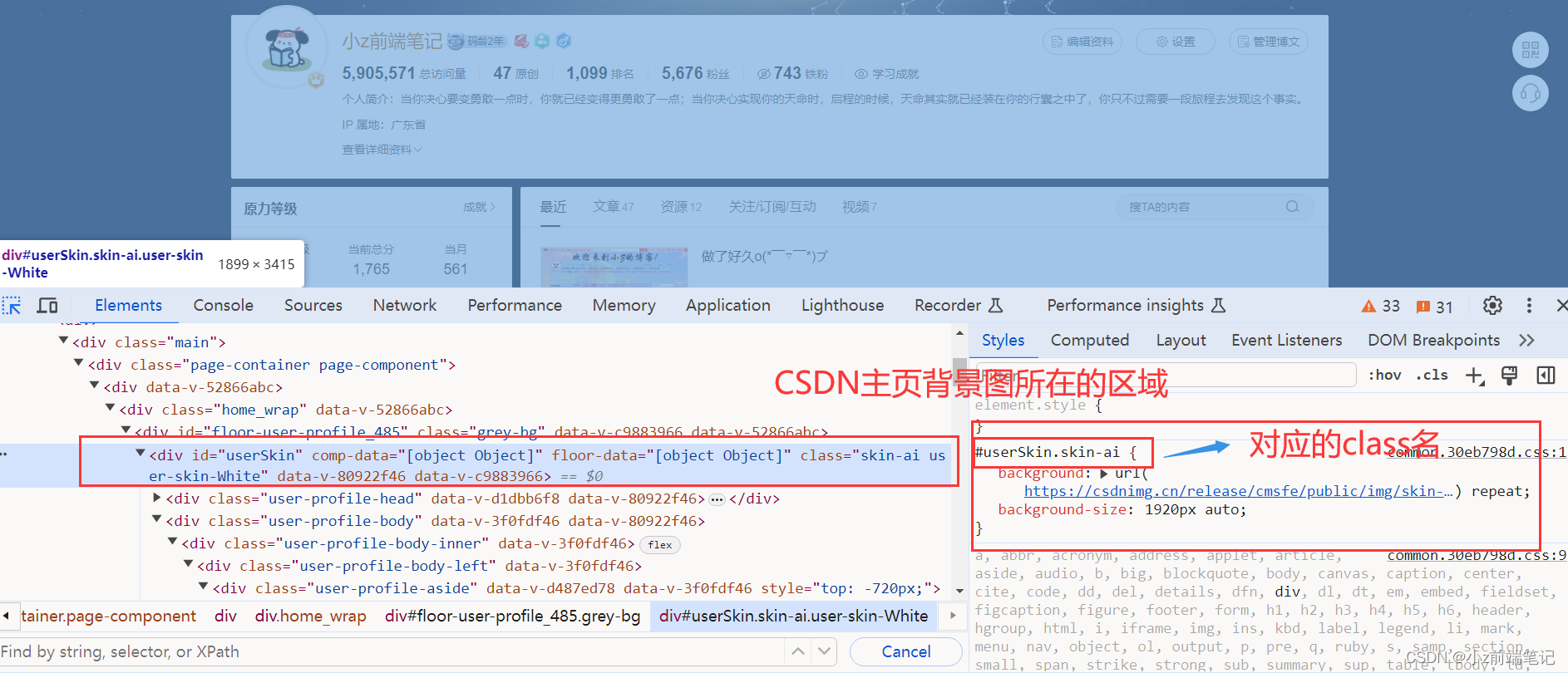The width and height of the screenshot is (1568, 673).
Task: Collapse the page-container page-component node
Action: (79, 363)
